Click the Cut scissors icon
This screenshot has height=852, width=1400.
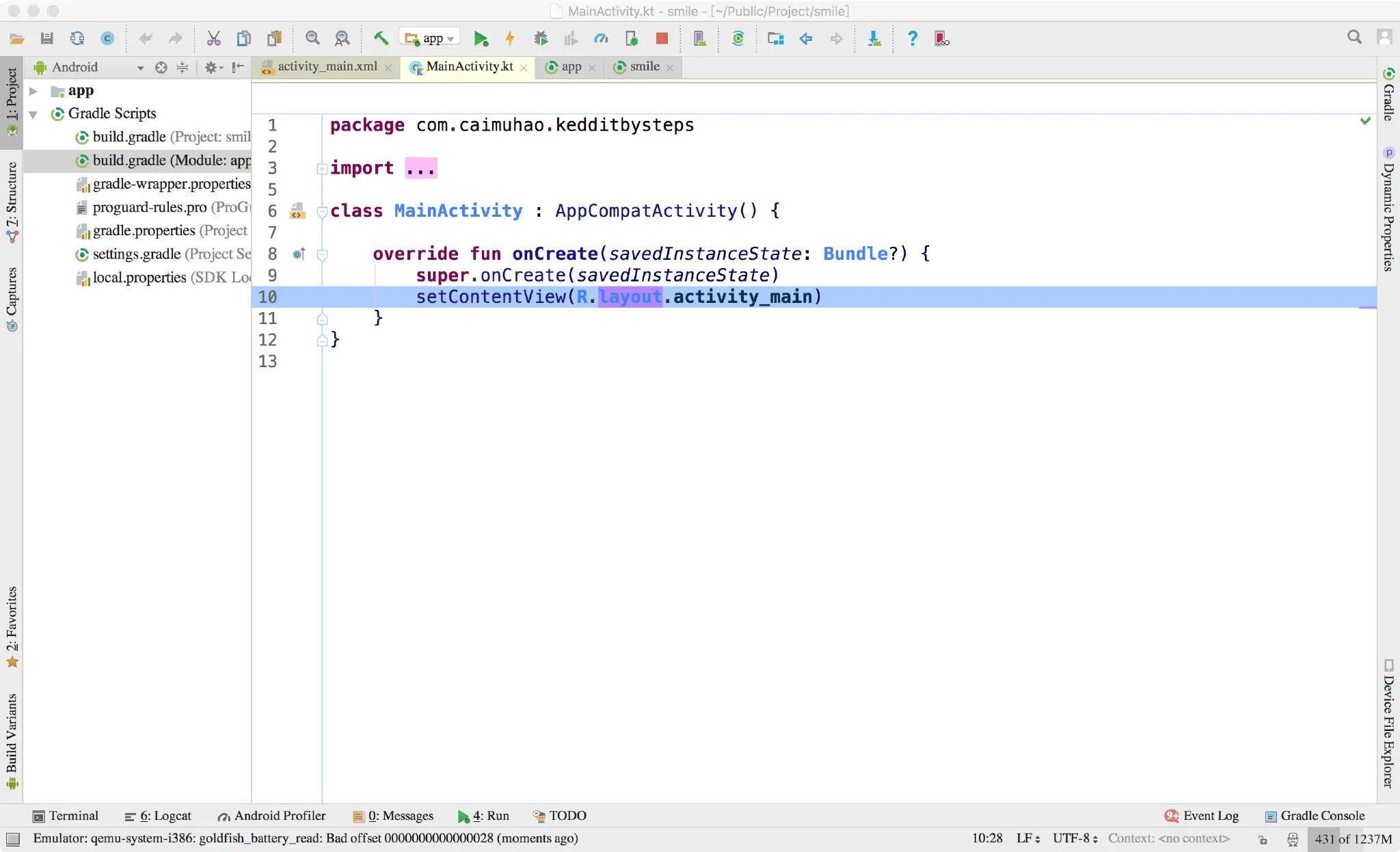214,39
